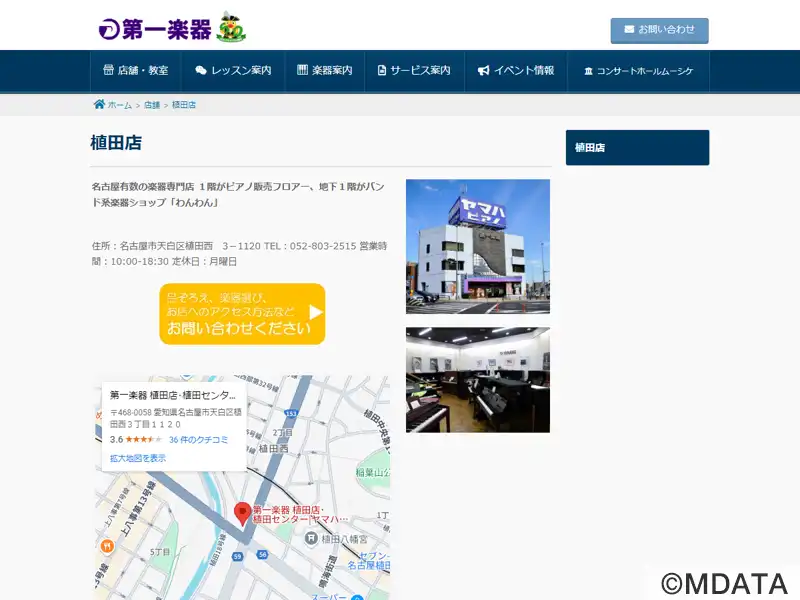Click the 植田店 page heading
Screen dimensions: 800x600
coord(116,142)
